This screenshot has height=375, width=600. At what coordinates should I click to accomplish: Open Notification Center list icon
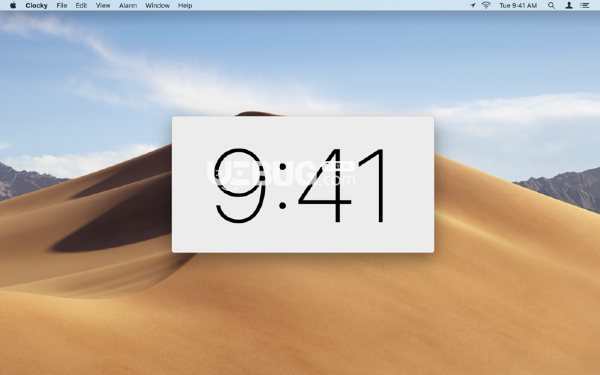point(584,5)
